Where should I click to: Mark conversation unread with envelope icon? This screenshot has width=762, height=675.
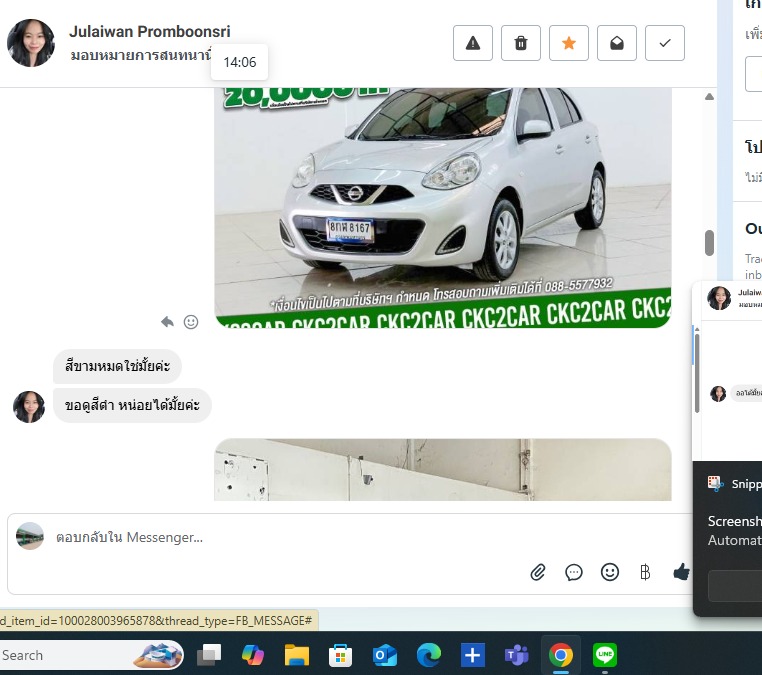617,43
